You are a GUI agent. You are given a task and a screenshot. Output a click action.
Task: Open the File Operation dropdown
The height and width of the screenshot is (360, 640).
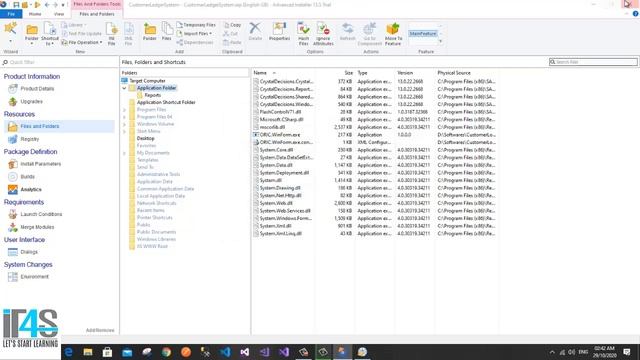[x=82, y=42]
